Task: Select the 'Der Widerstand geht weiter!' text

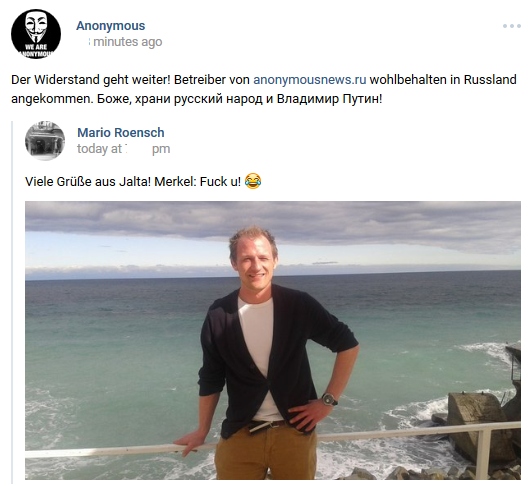Action: (91, 80)
